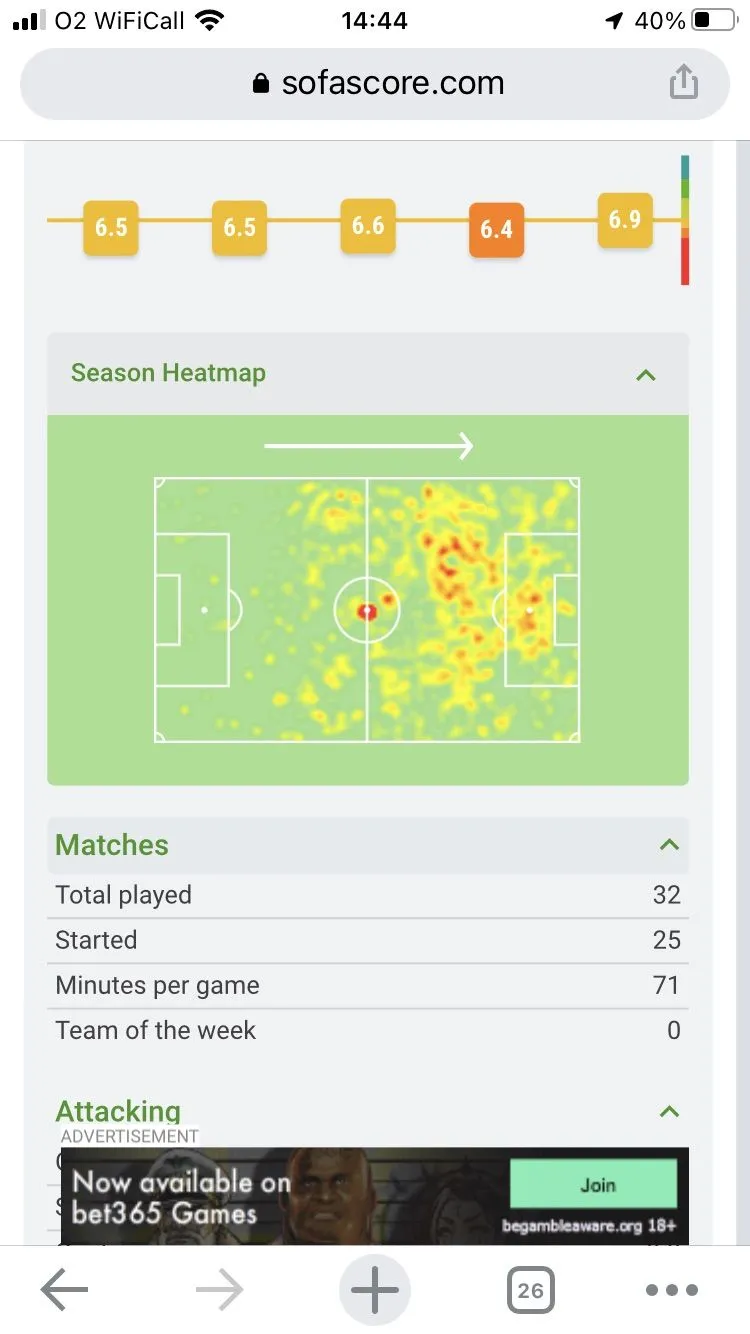The image size is (750, 1334).
Task: Open new tab with plus button
Action: pyautogui.click(x=375, y=1290)
